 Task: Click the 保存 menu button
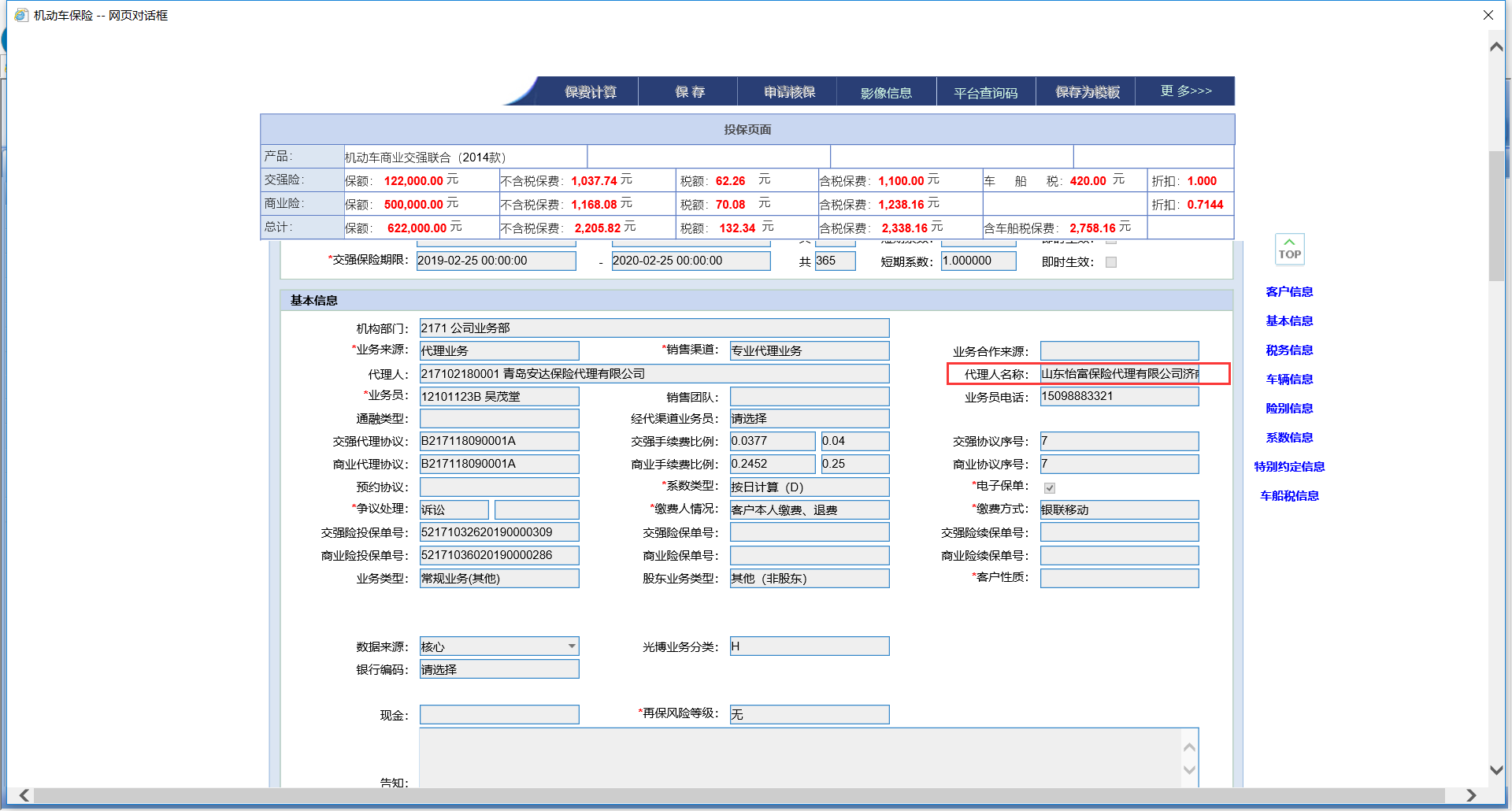pyautogui.click(x=689, y=92)
